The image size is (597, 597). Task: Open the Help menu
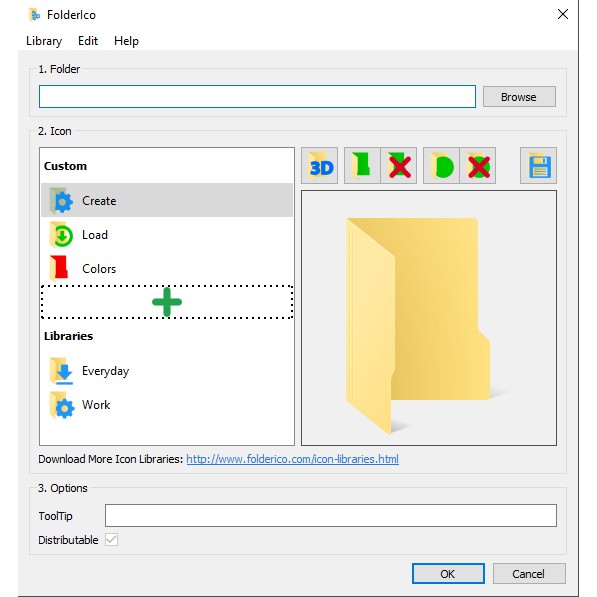click(126, 41)
